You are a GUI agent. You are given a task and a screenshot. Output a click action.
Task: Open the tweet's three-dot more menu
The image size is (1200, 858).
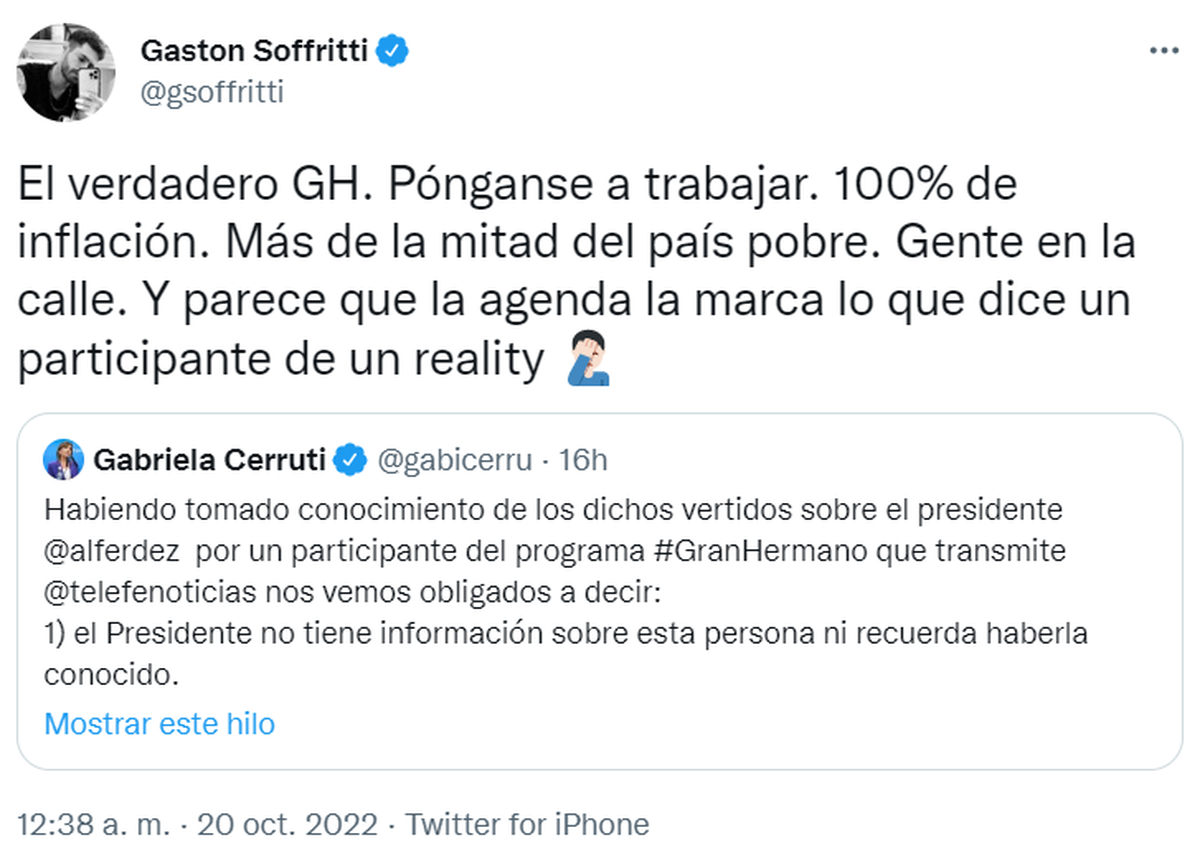(x=1161, y=50)
